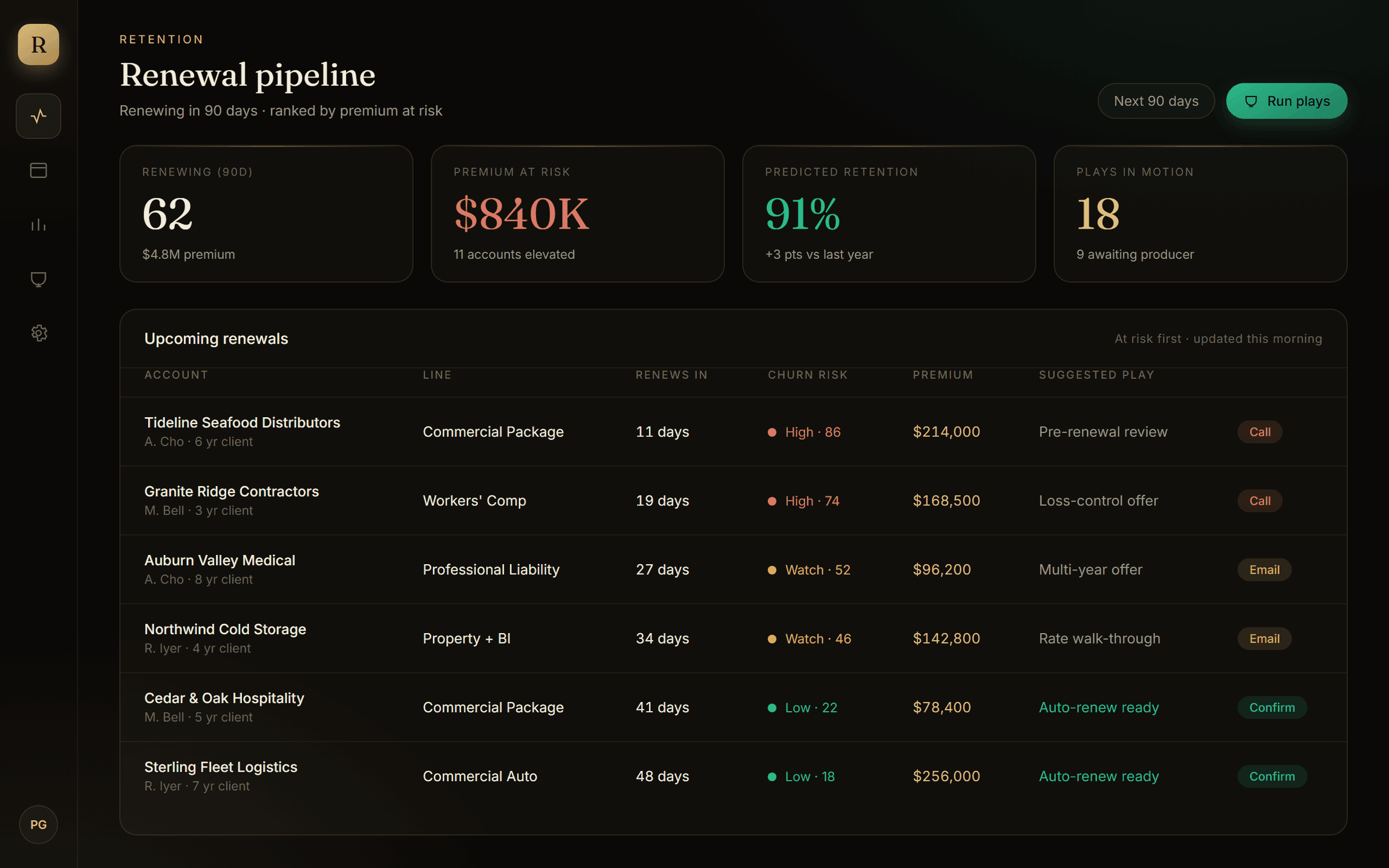Image resolution: width=1389 pixels, height=868 pixels.
Task: Open the Next 90 days range selector
Action: 1156,101
